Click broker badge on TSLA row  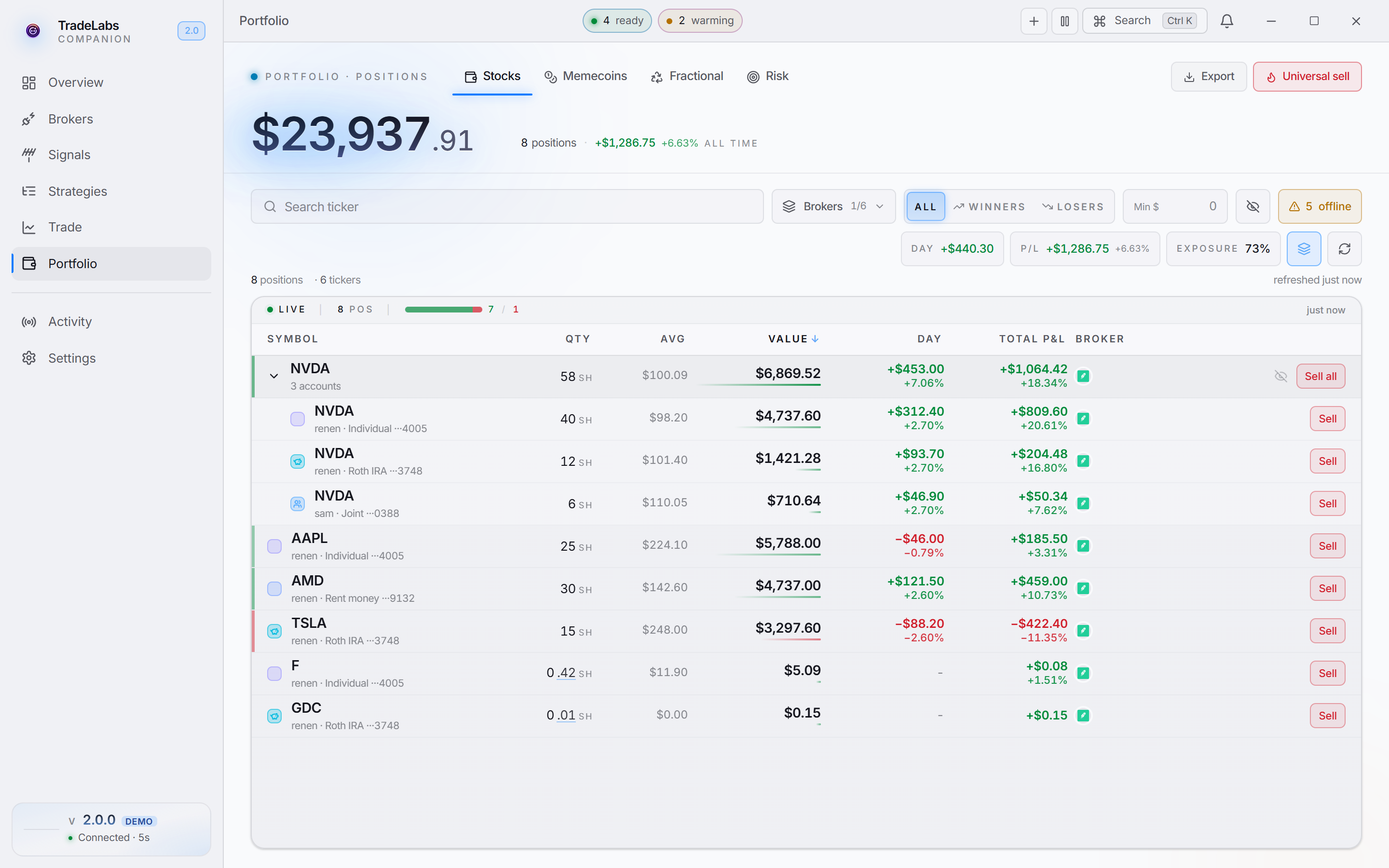click(1083, 631)
